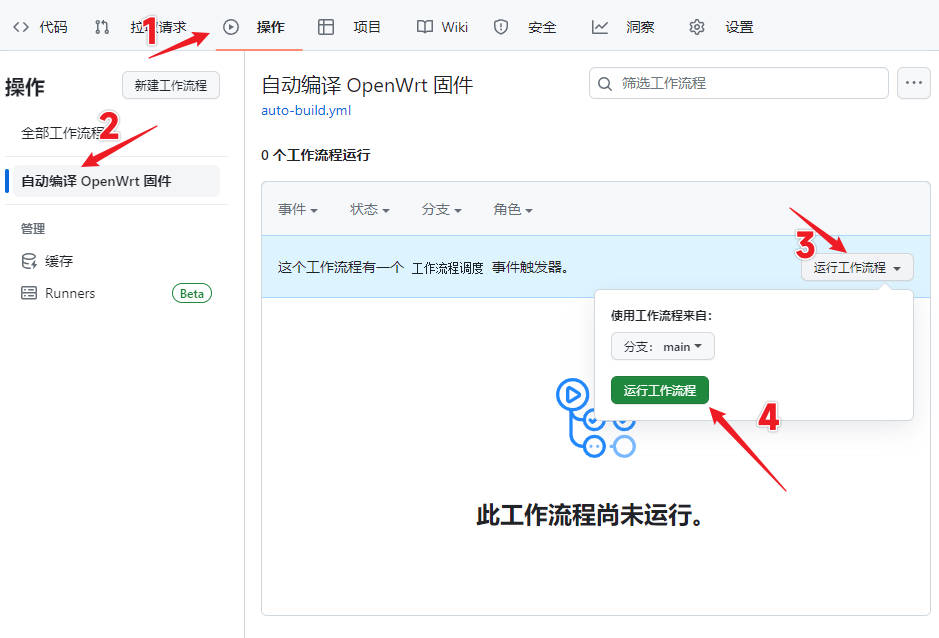Click the pull request icon
The image size is (939, 638).
click(102, 27)
